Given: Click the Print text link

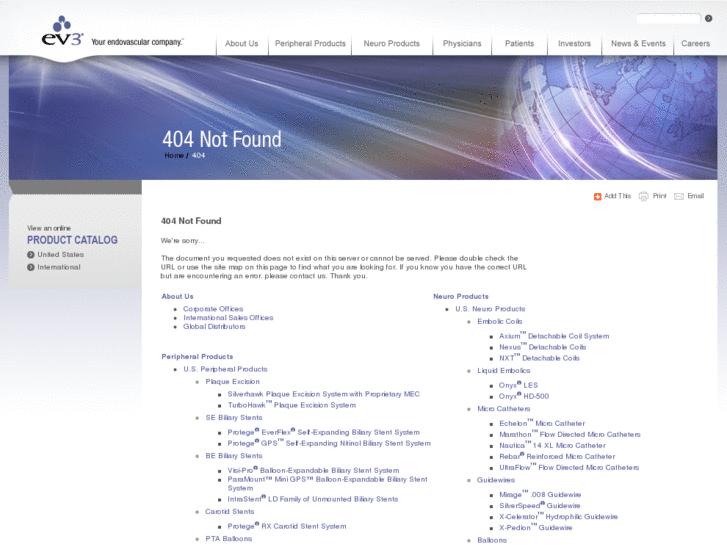Looking at the screenshot, I should pos(659,196).
